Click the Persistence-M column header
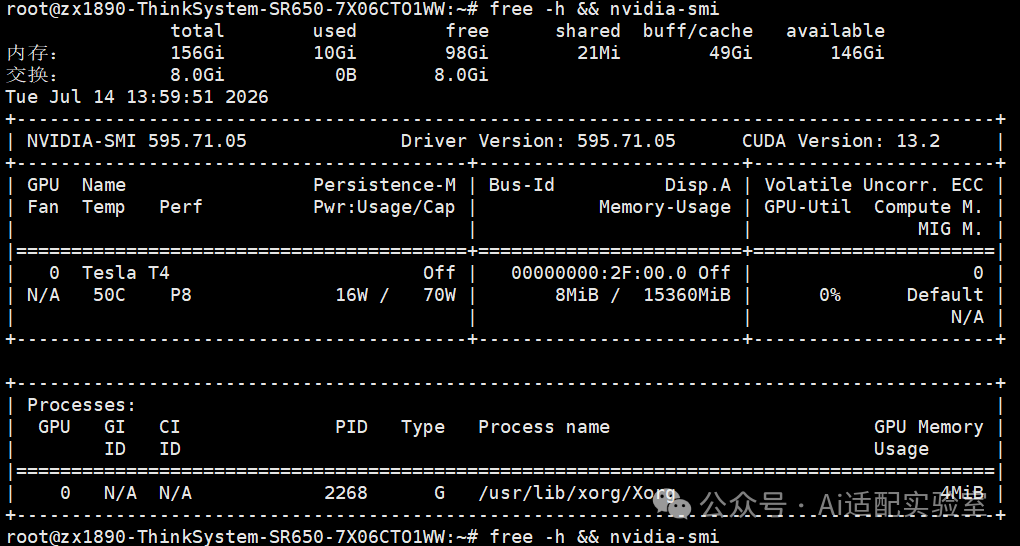The image size is (1020, 546). 384,185
